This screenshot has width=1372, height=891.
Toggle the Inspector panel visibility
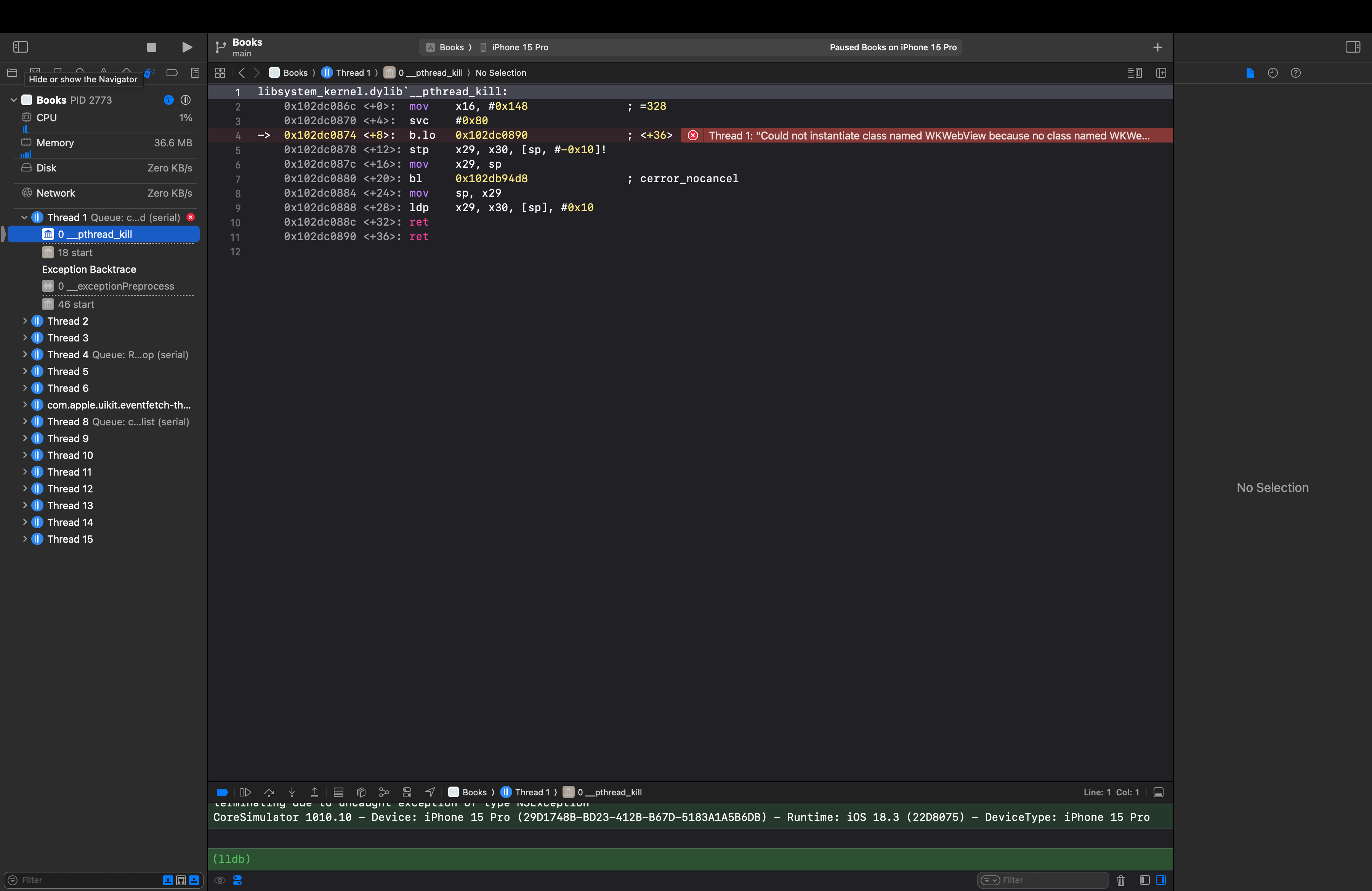tap(1353, 46)
